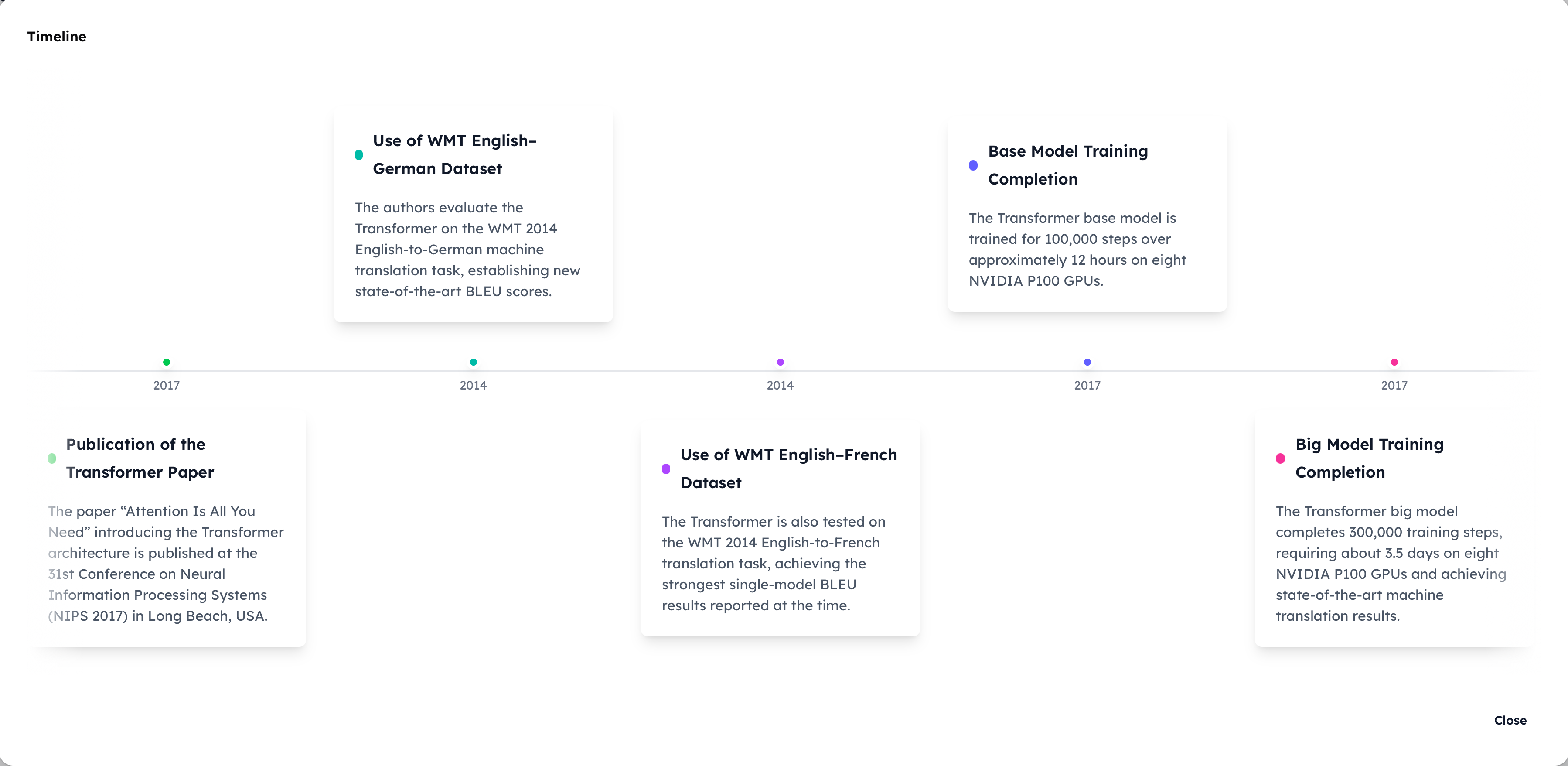This screenshot has width=1568, height=766.
Task: Select the Base Model Training Completion title
Action: click(x=1068, y=165)
